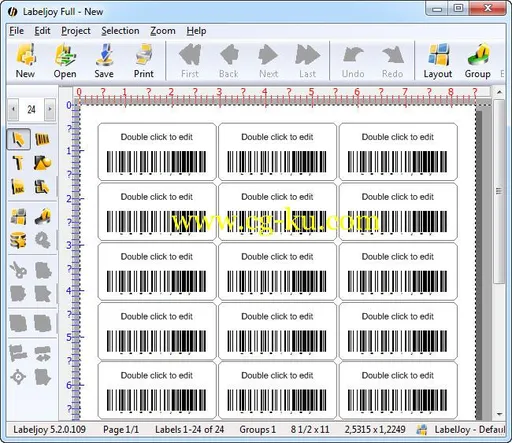Open the Zoom menu
The width and height of the screenshot is (512, 443).
[163, 31]
